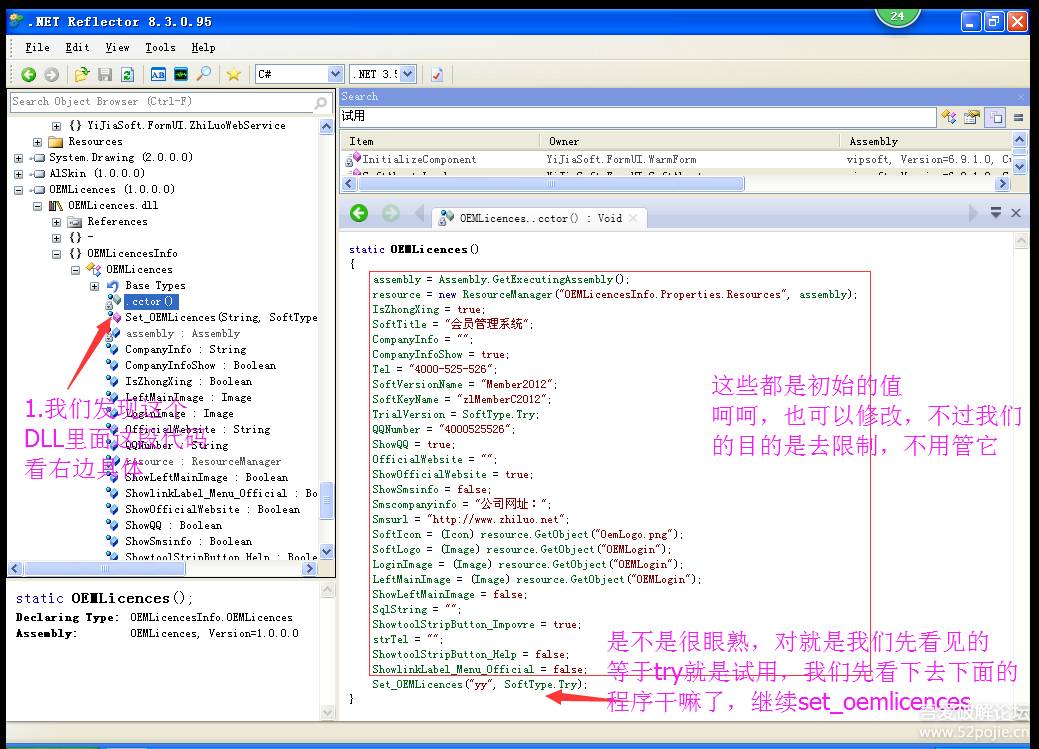Viewport: 1039px width, 749px height.
Task: Open the Analyzer icon in the toolbar
Action: [181, 74]
